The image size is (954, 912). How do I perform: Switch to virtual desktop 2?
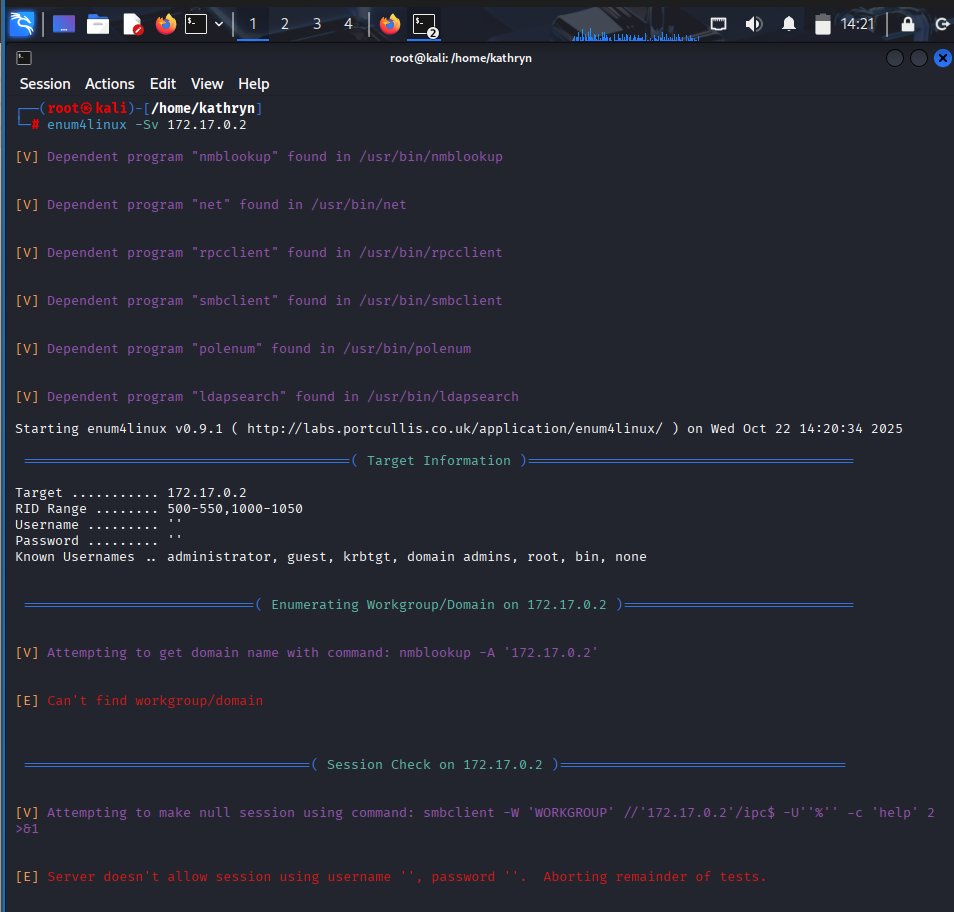pyautogui.click(x=284, y=23)
